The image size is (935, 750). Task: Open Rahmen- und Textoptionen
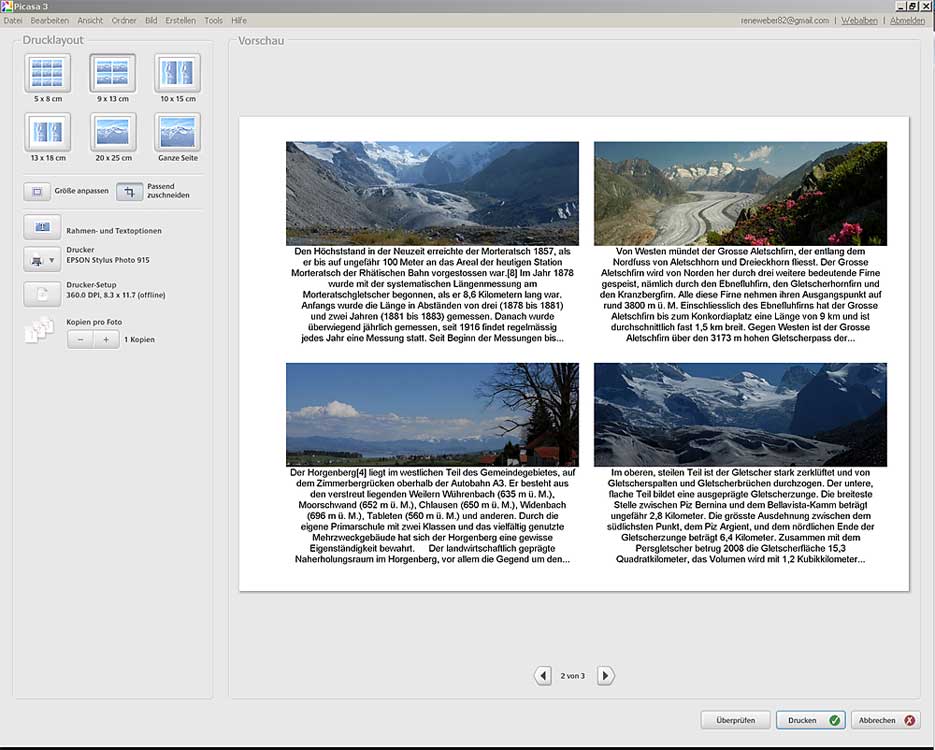coord(42,228)
